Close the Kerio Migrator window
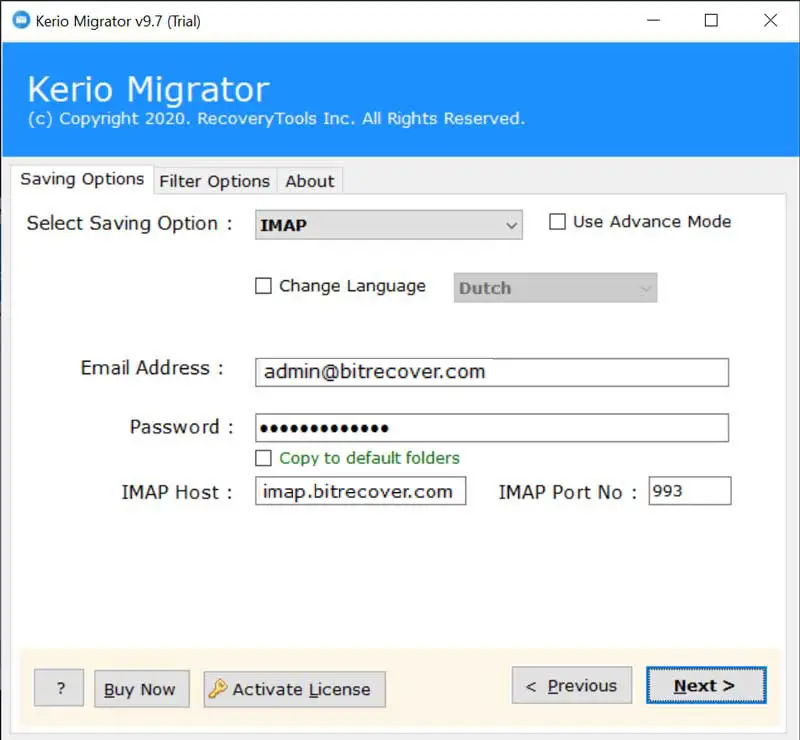Image resolution: width=800 pixels, height=740 pixels. tap(770, 20)
